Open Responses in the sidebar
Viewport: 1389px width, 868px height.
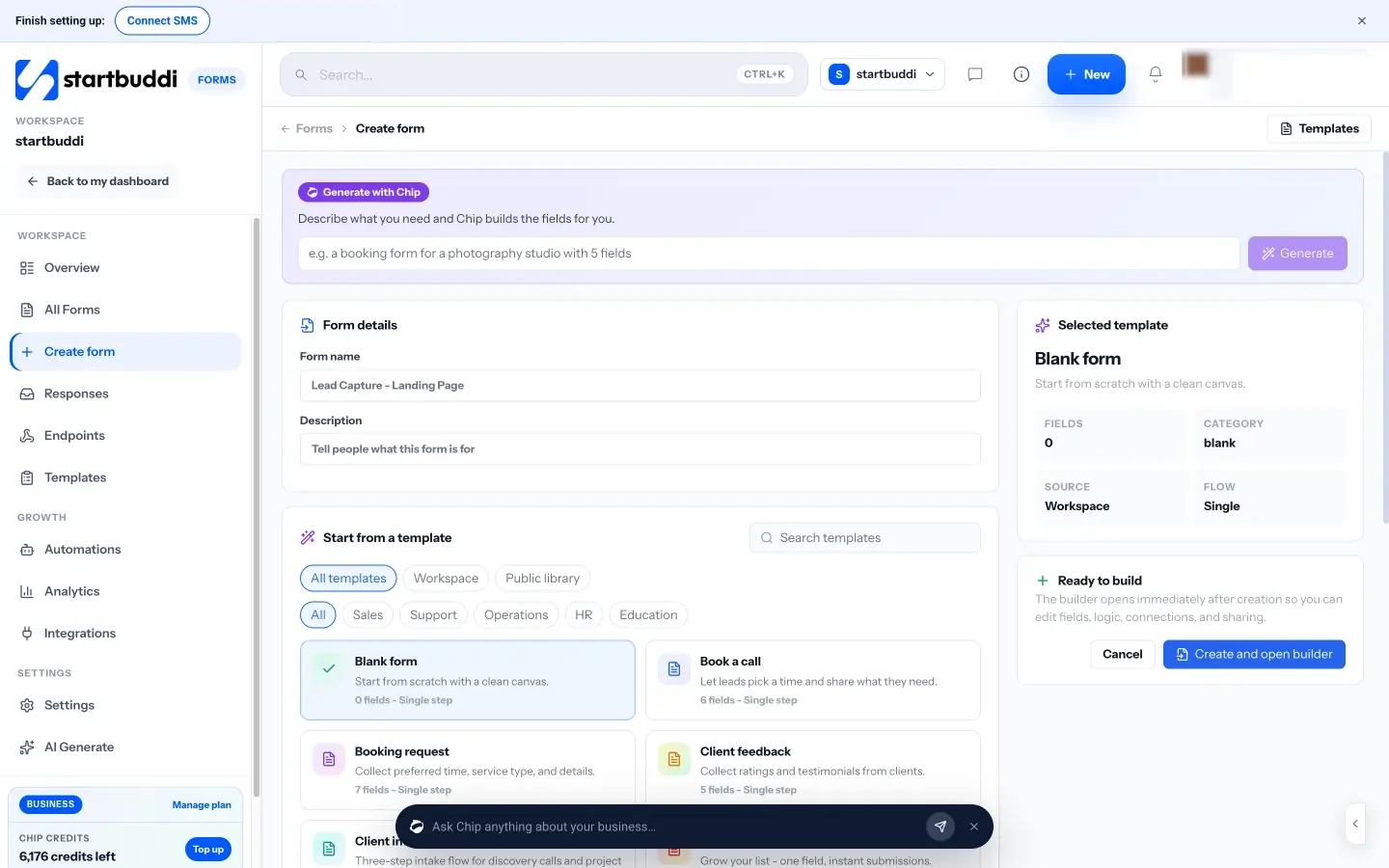click(x=125, y=393)
